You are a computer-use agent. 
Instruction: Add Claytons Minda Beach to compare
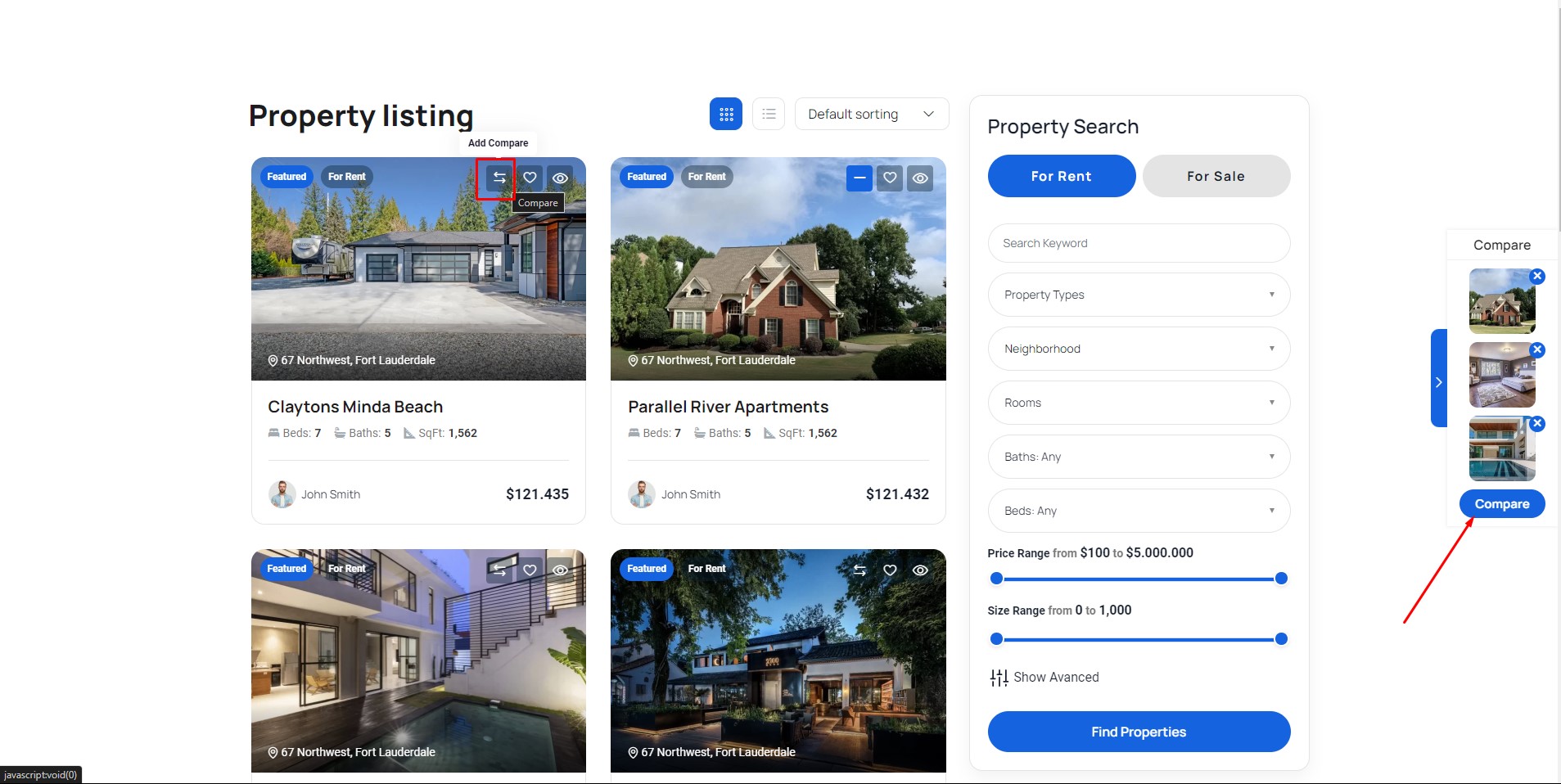pyautogui.click(x=499, y=178)
